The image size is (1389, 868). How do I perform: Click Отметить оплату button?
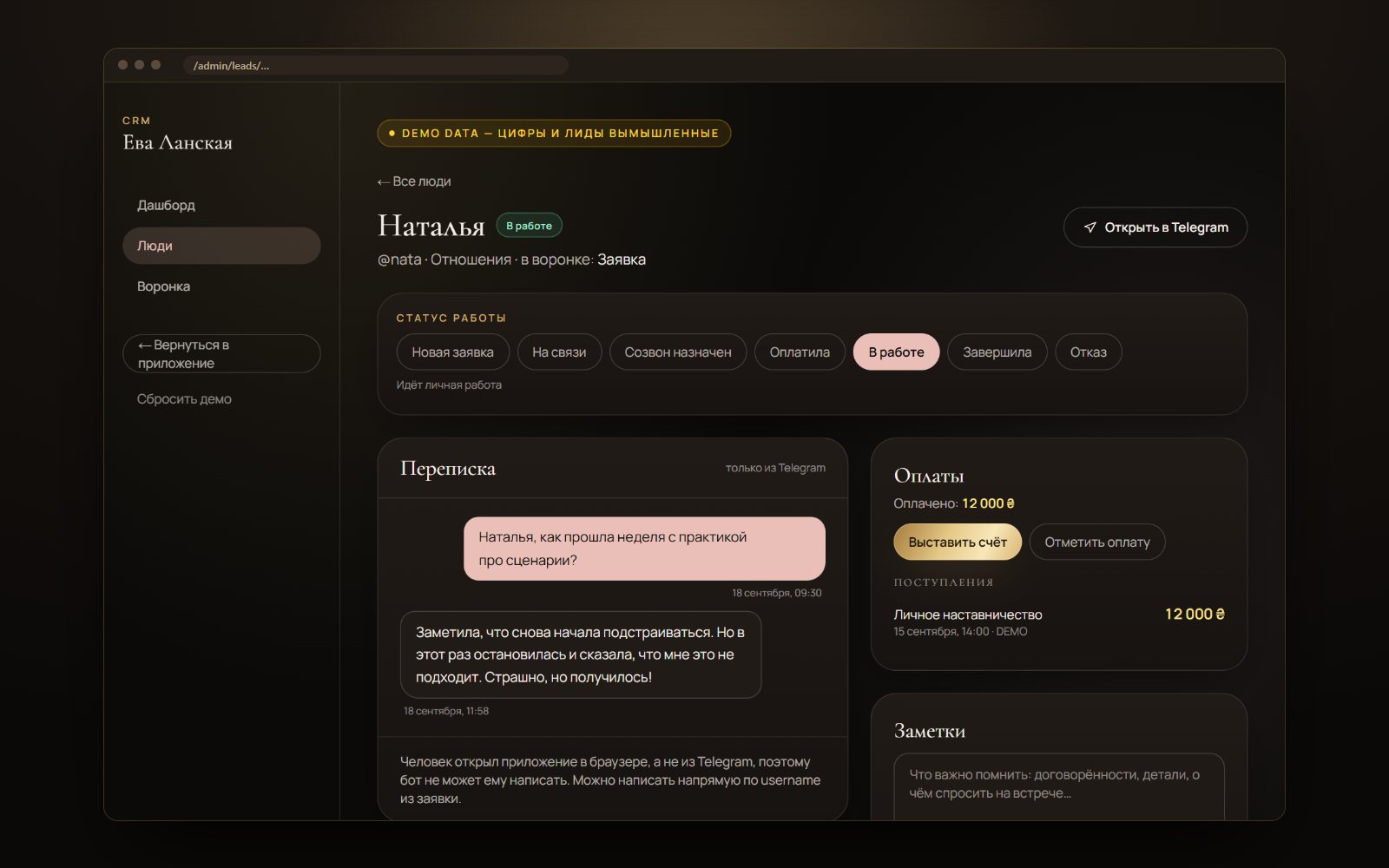point(1097,542)
